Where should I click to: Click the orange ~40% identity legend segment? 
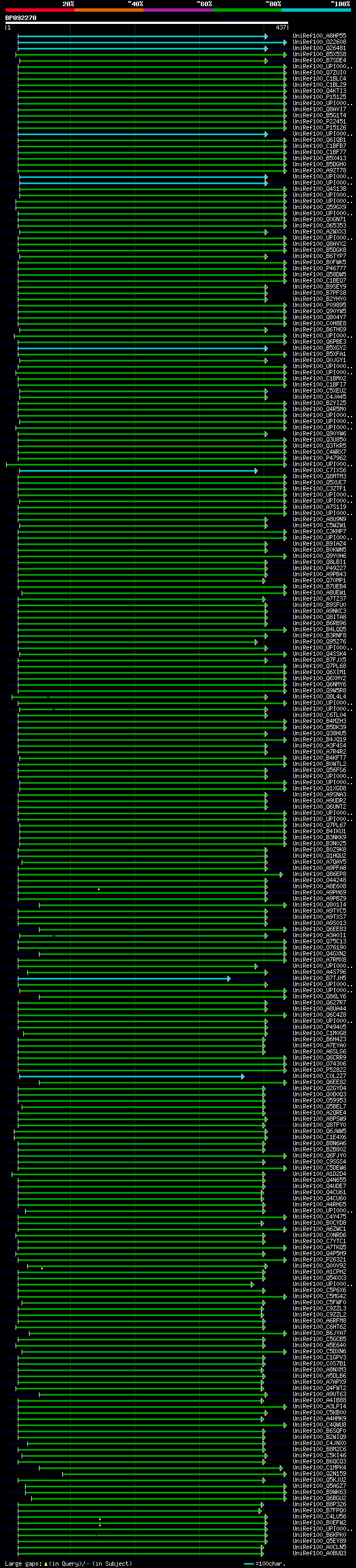click(x=109, y=10)
